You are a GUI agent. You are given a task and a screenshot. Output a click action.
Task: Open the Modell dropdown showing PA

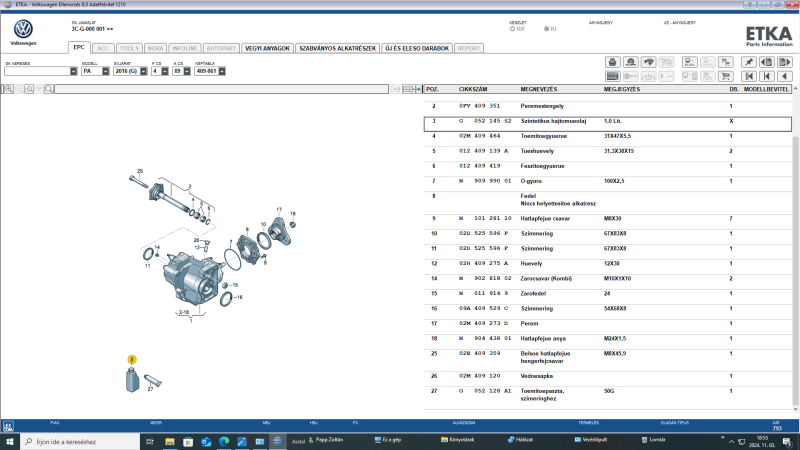tap(106, 71)
